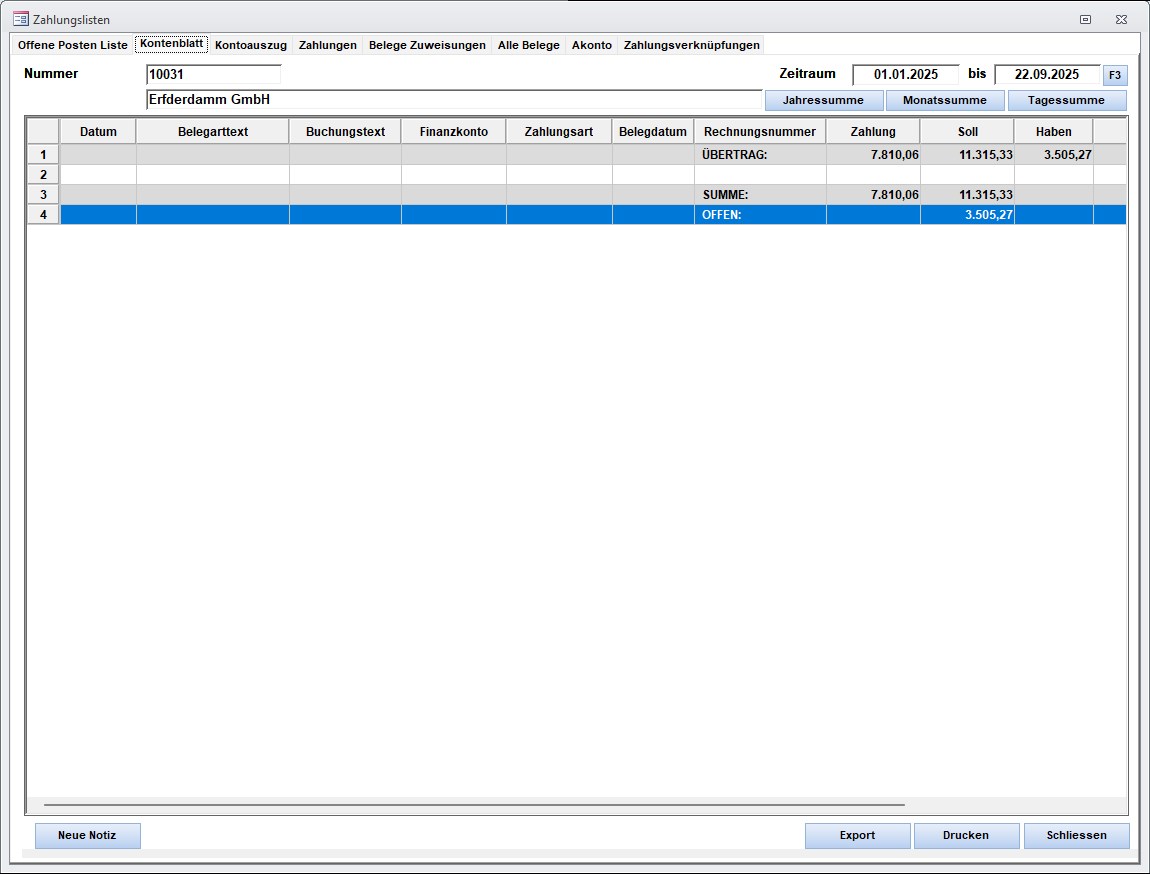
Task: Click the Export button
Action: (x=857, y=835)
